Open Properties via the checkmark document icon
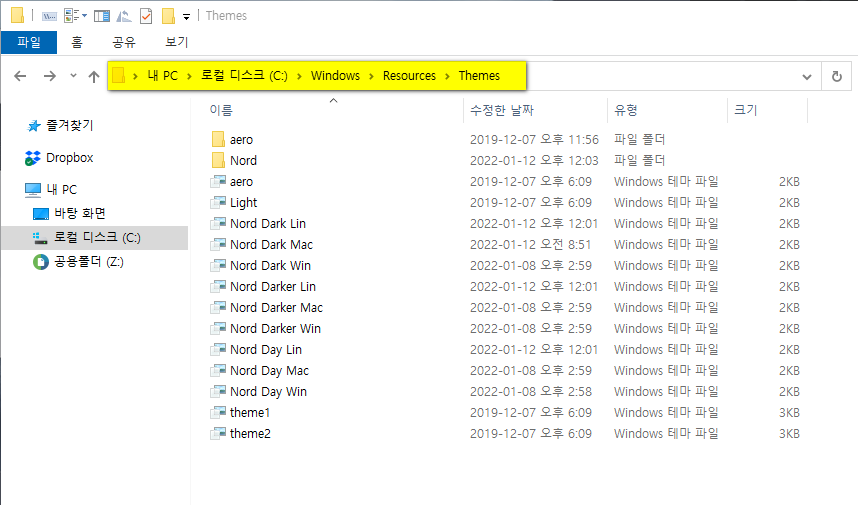Screen dimensions: 858x505 click(x=146, y=16)
